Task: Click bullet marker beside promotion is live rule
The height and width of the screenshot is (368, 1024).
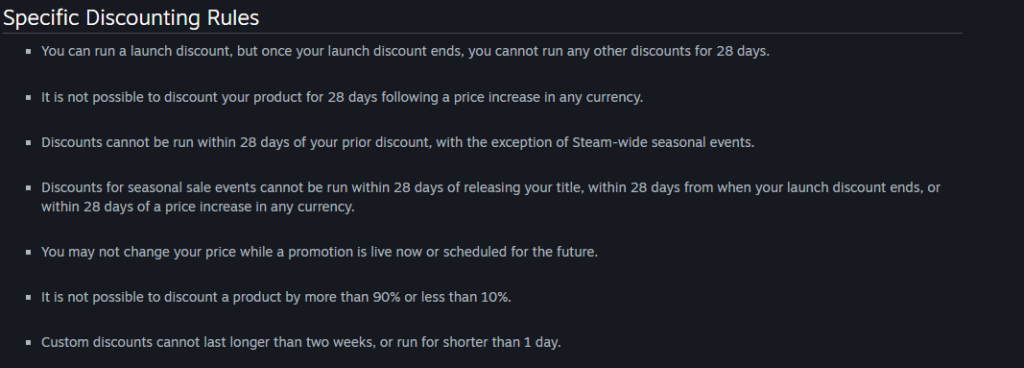Action: pyautogui.click(x=29, y=252)
